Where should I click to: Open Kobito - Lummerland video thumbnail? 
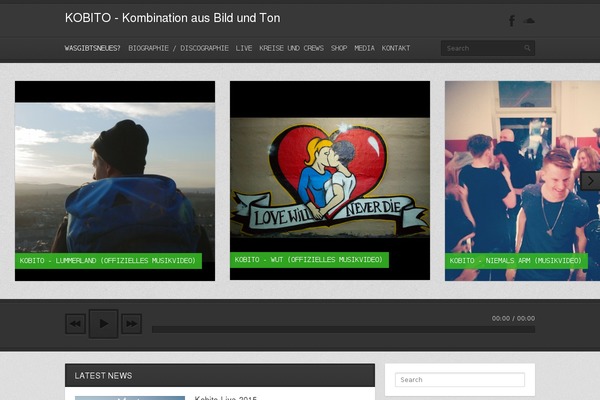click(x=115, y=181)
